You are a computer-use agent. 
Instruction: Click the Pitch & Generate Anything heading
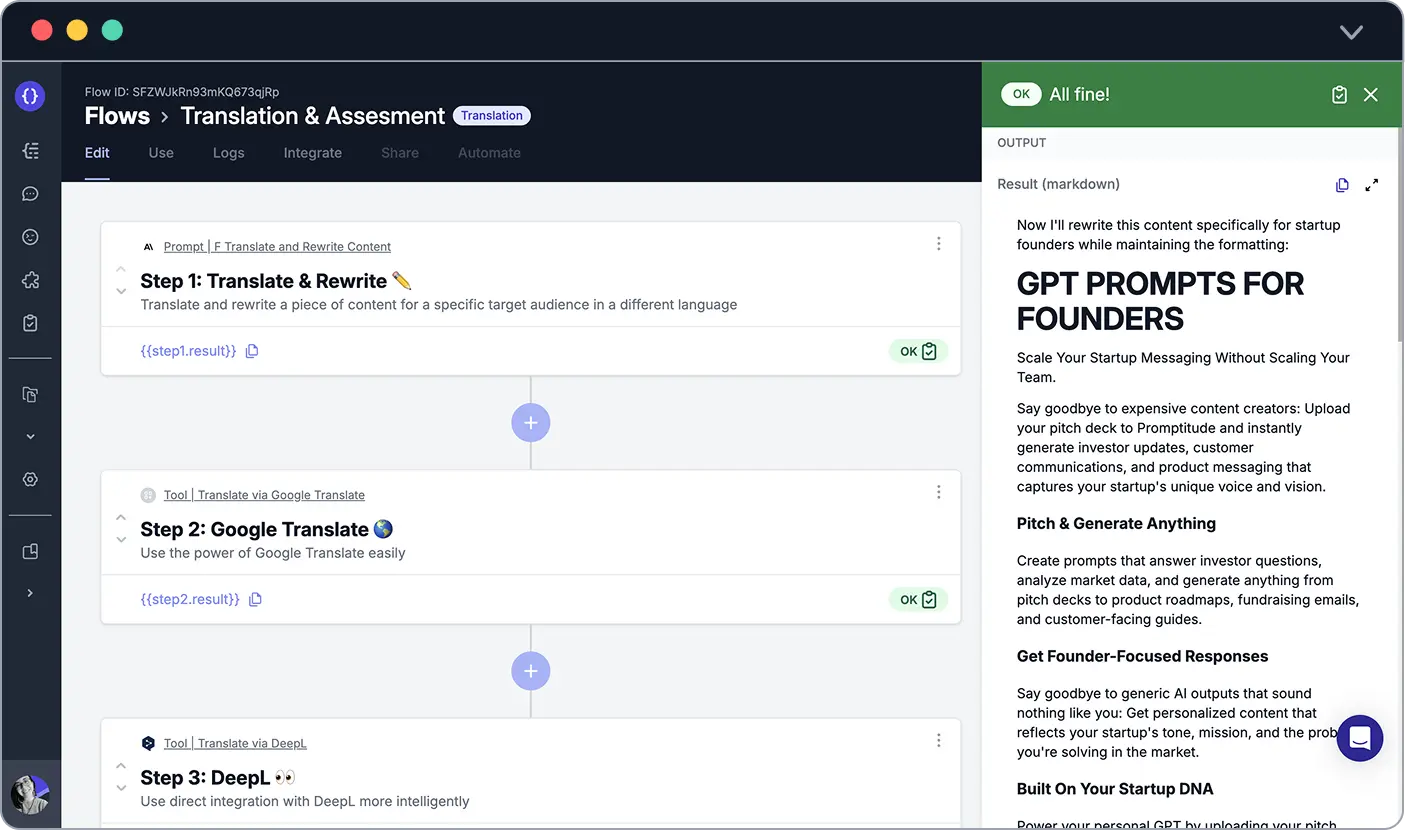[1116, 524]
